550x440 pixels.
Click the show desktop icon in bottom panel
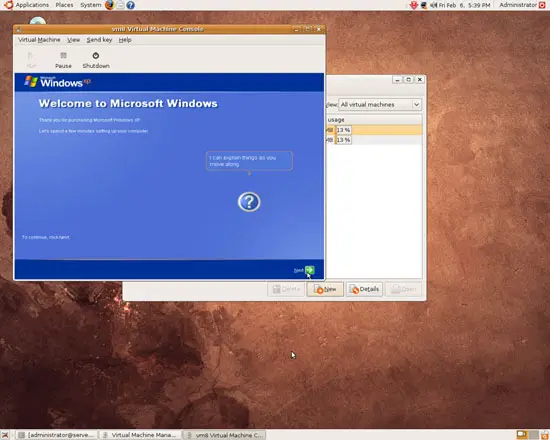[x=5, y=435]
